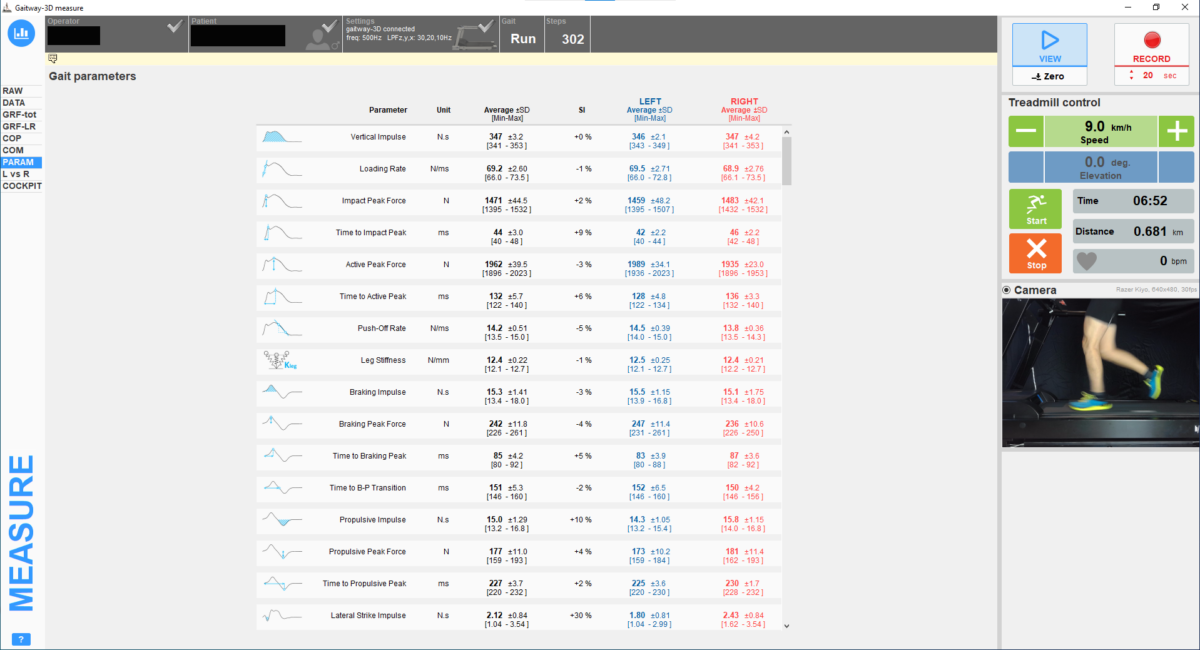This screenshot has height=650, width=1200.
Task: Open the blue chart icon at top left
Action: coord(21,34)
